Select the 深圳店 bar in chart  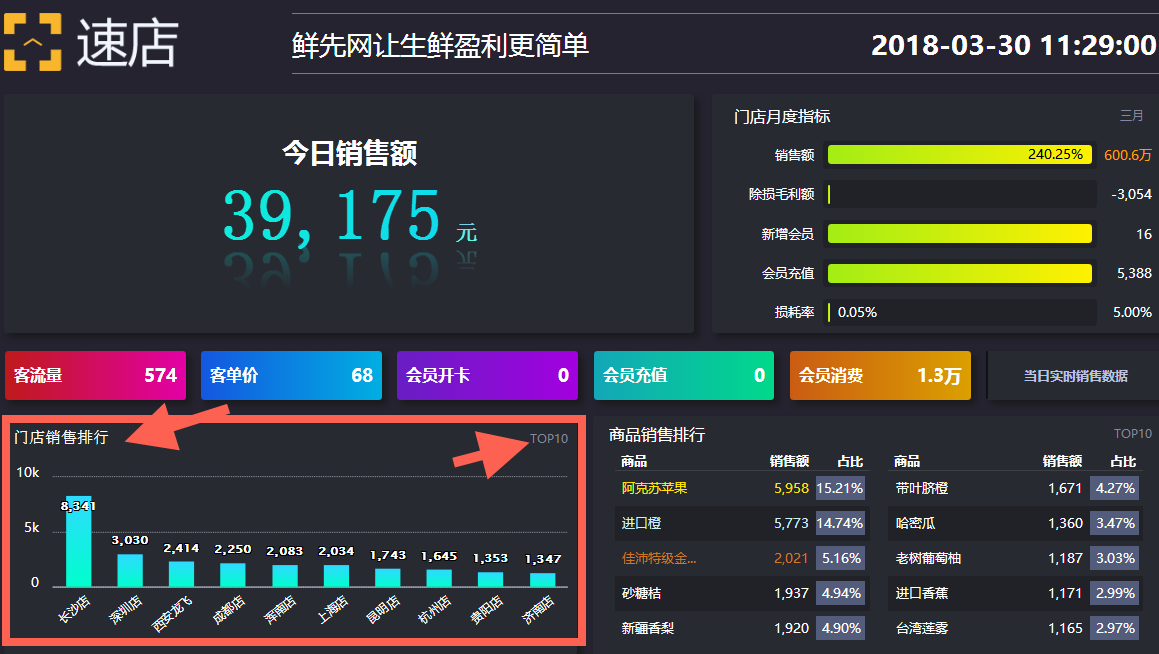click(130, 569)
